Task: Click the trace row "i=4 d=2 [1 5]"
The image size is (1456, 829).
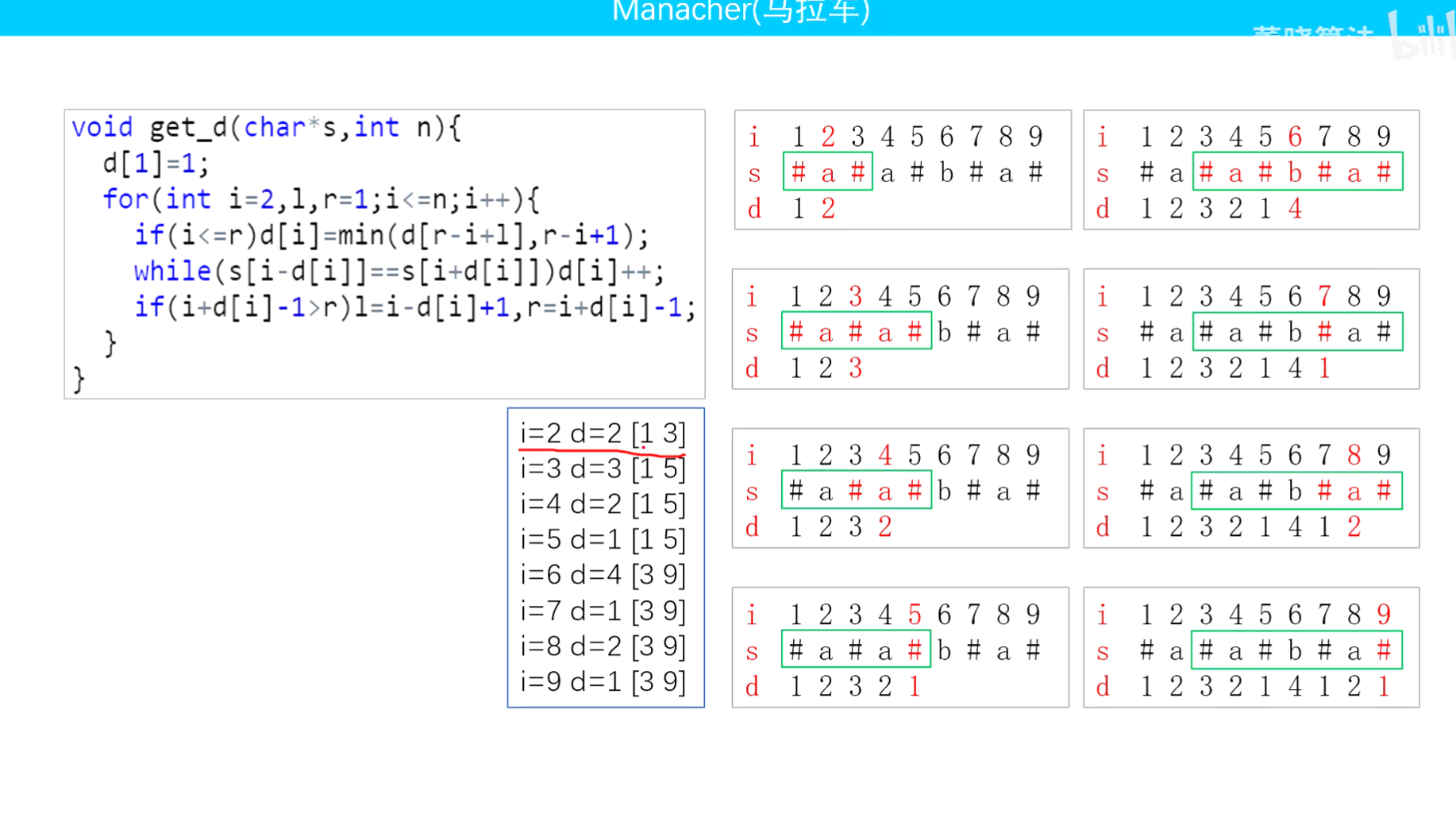Action: (x=603, y=504)
